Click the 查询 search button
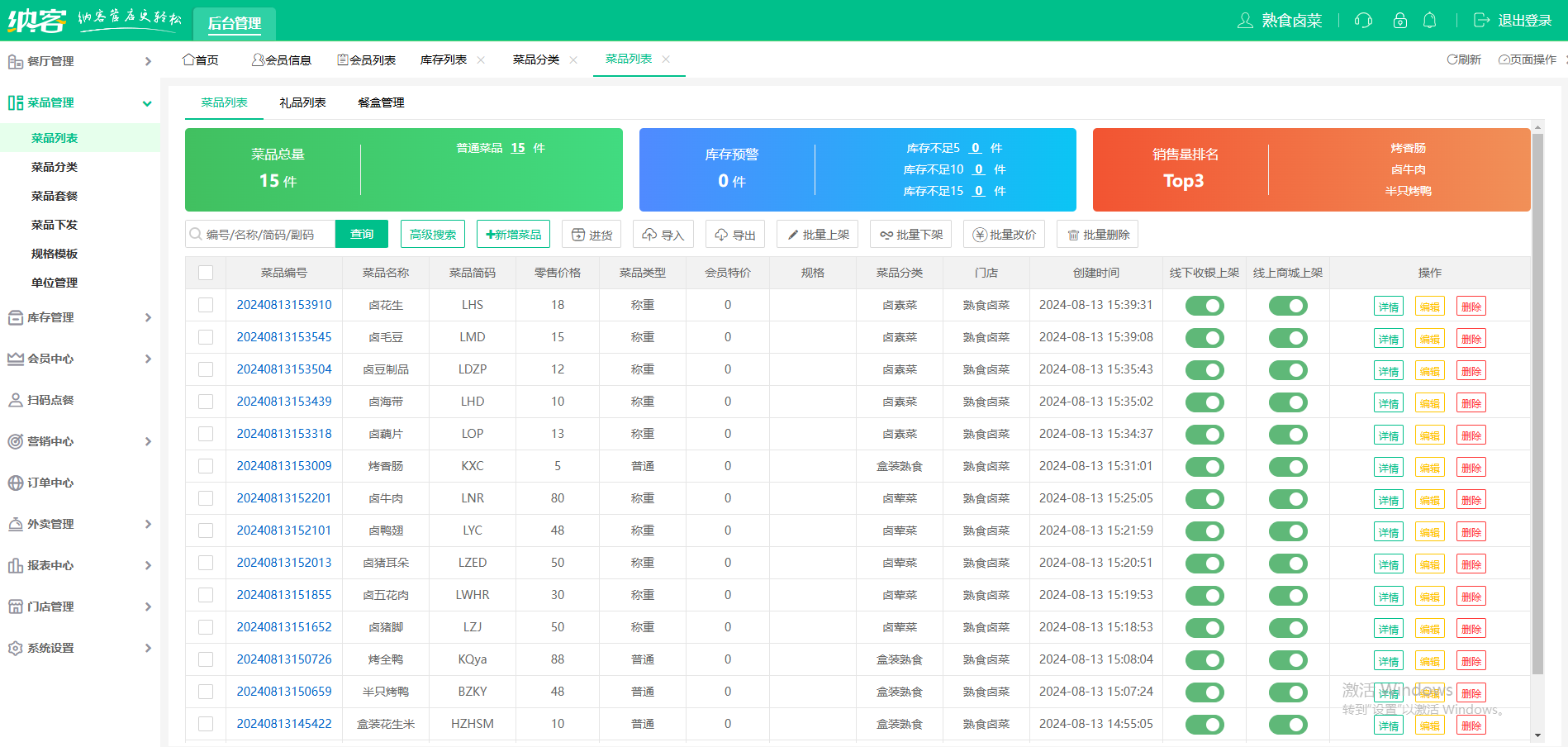 [362, 234]
